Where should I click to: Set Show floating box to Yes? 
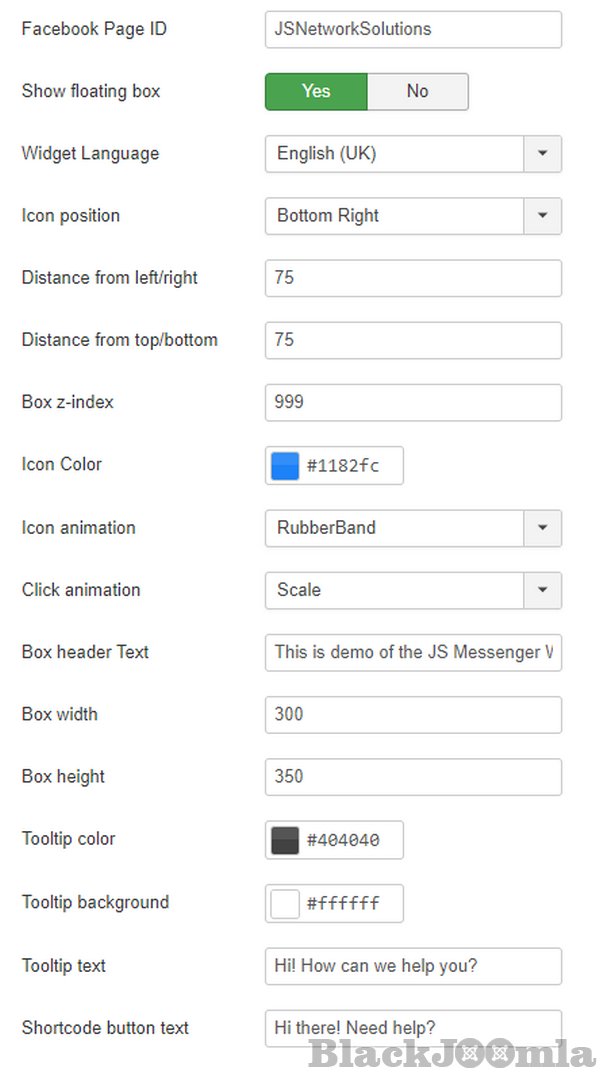point(316,91)
